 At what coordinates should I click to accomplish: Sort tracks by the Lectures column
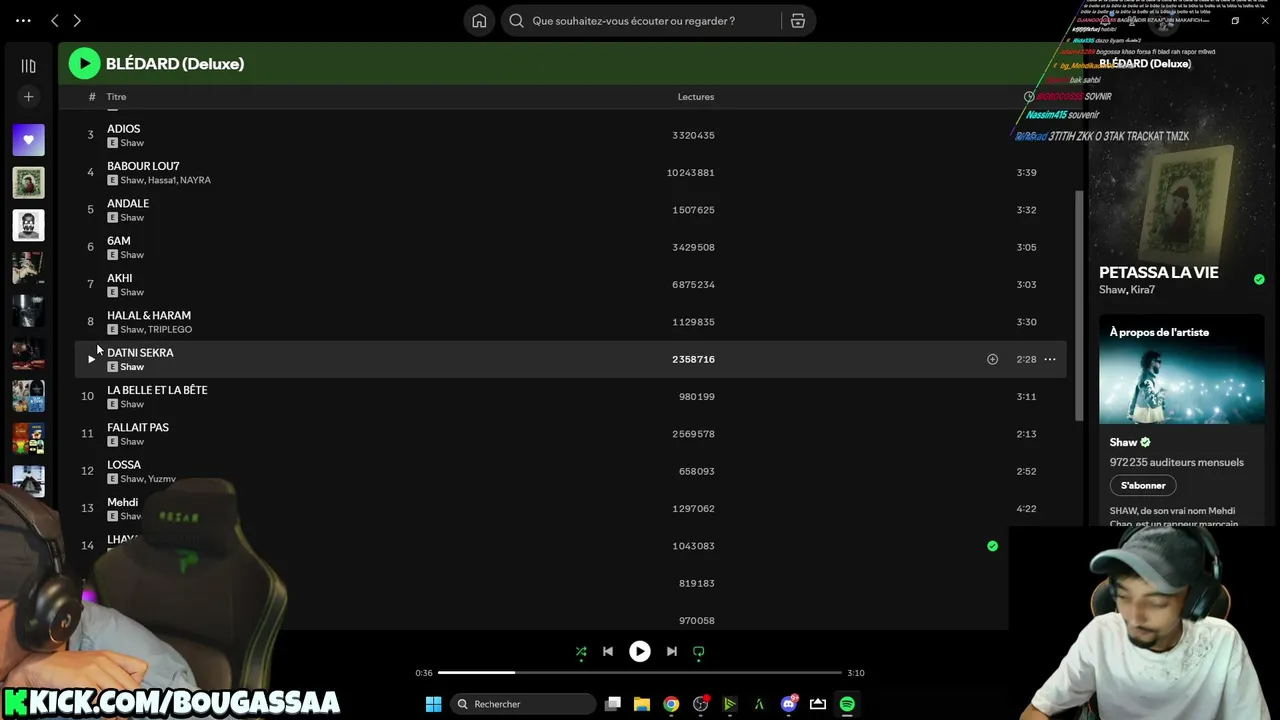696,97
